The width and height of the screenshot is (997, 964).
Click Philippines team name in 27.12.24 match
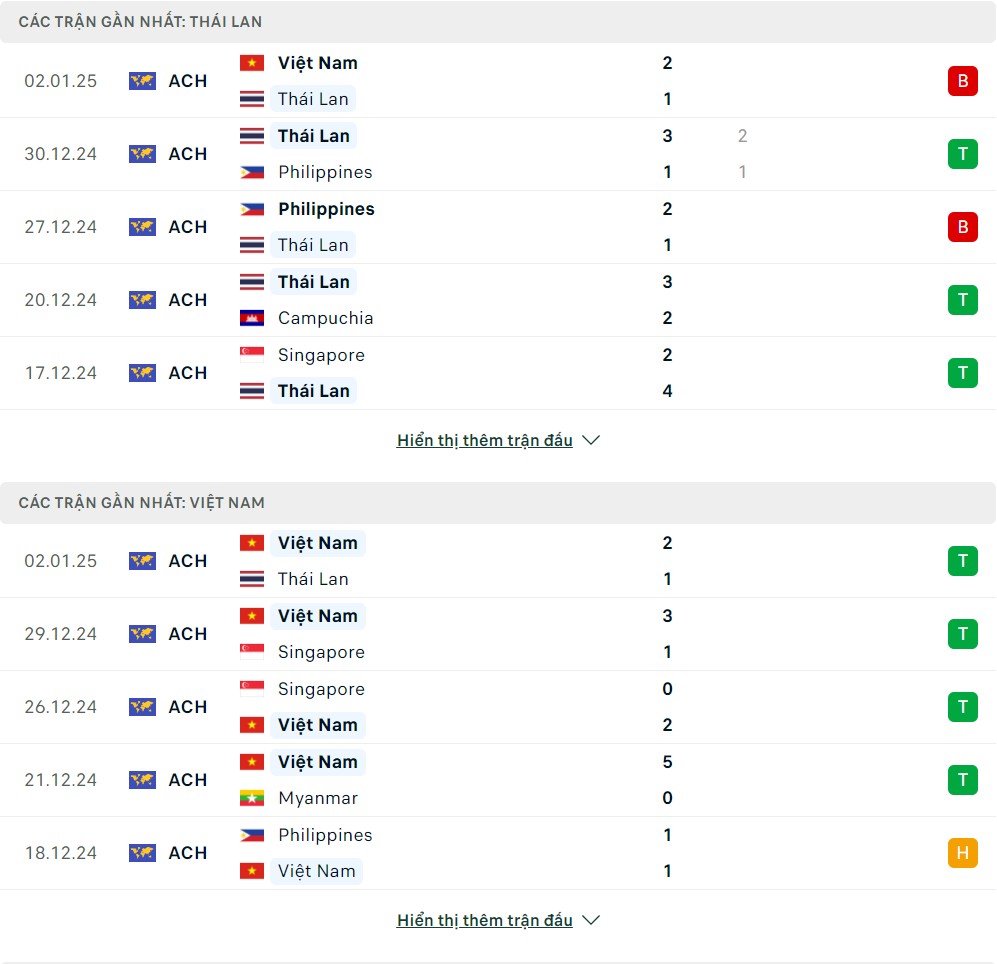click(x=326, y=209)
